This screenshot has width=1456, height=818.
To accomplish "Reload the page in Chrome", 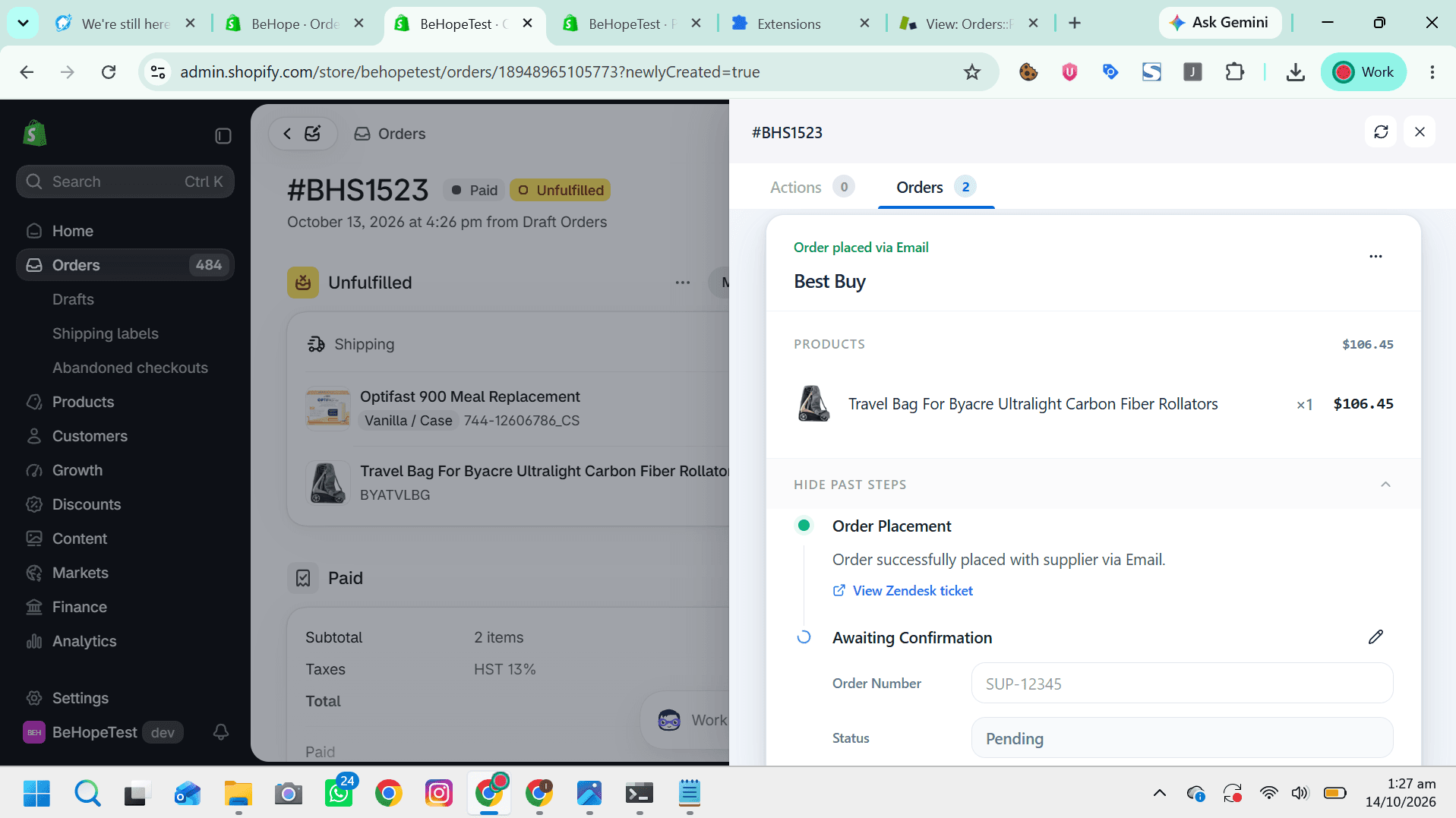I will (109, 72).
